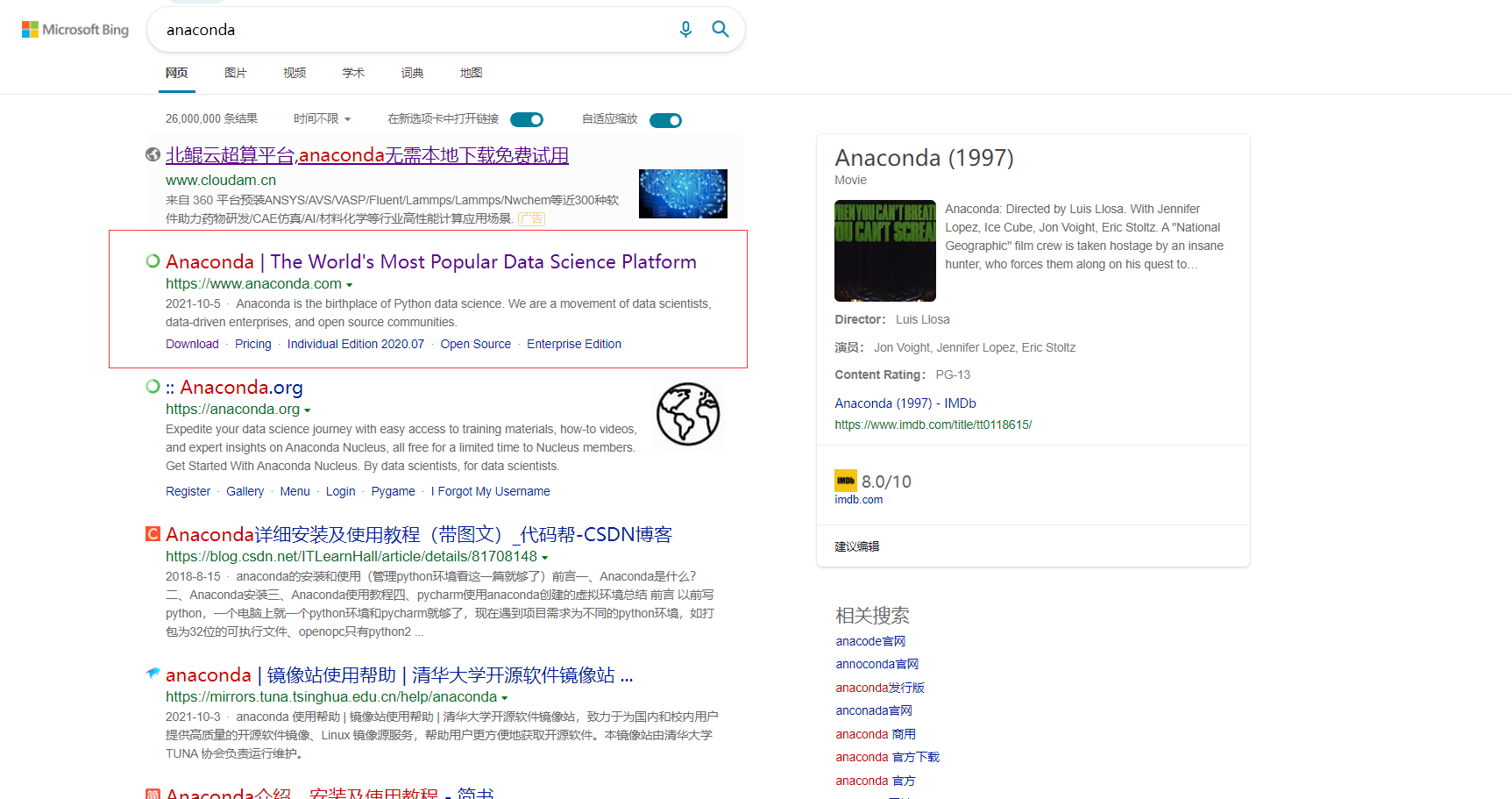1512x799 pixels.
Task: Open related search anconada官网
Action: [874, 710]
